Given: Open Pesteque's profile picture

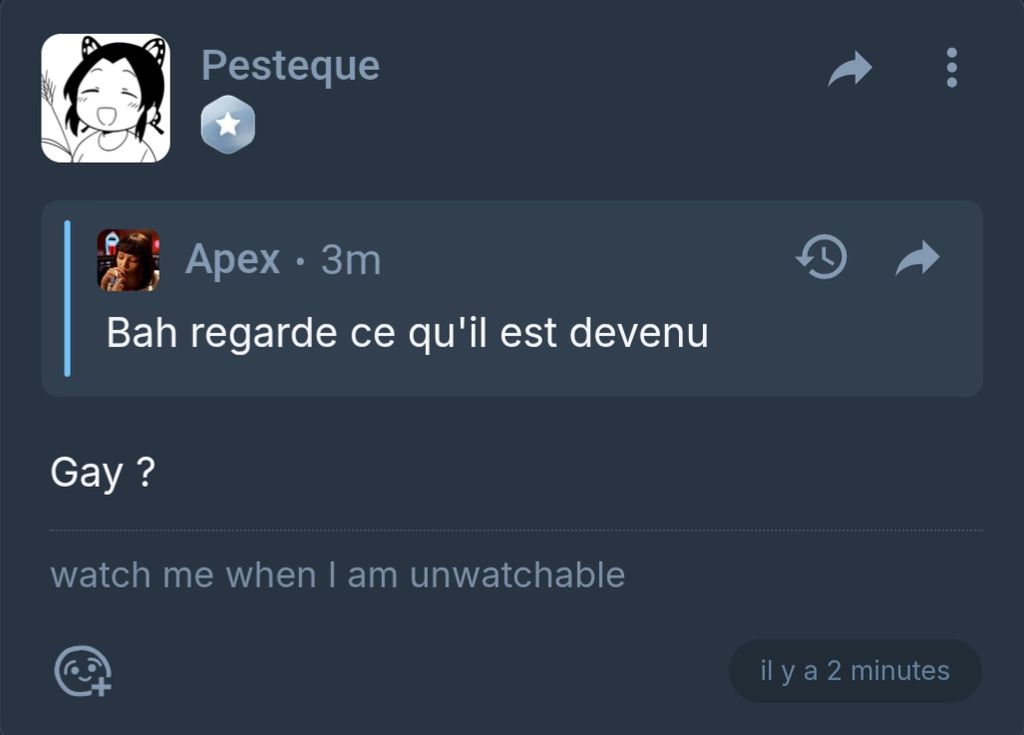Looking at the screenshot, I should (105, 98).
